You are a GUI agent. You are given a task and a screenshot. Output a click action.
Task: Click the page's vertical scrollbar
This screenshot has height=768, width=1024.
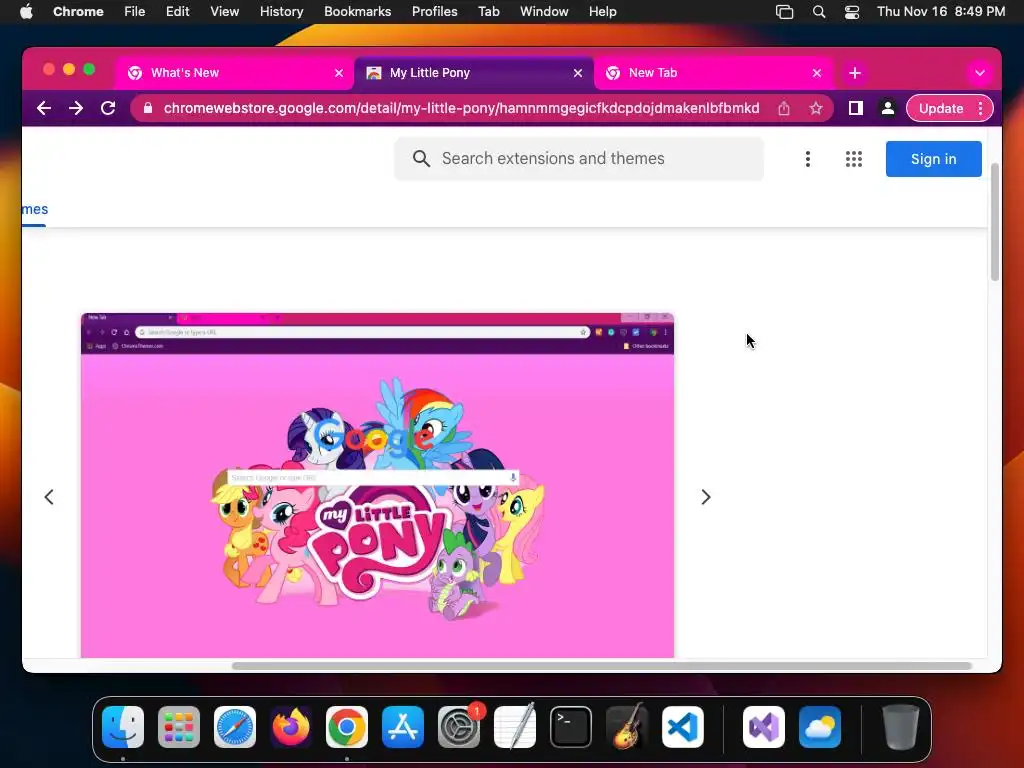point(995,222)
